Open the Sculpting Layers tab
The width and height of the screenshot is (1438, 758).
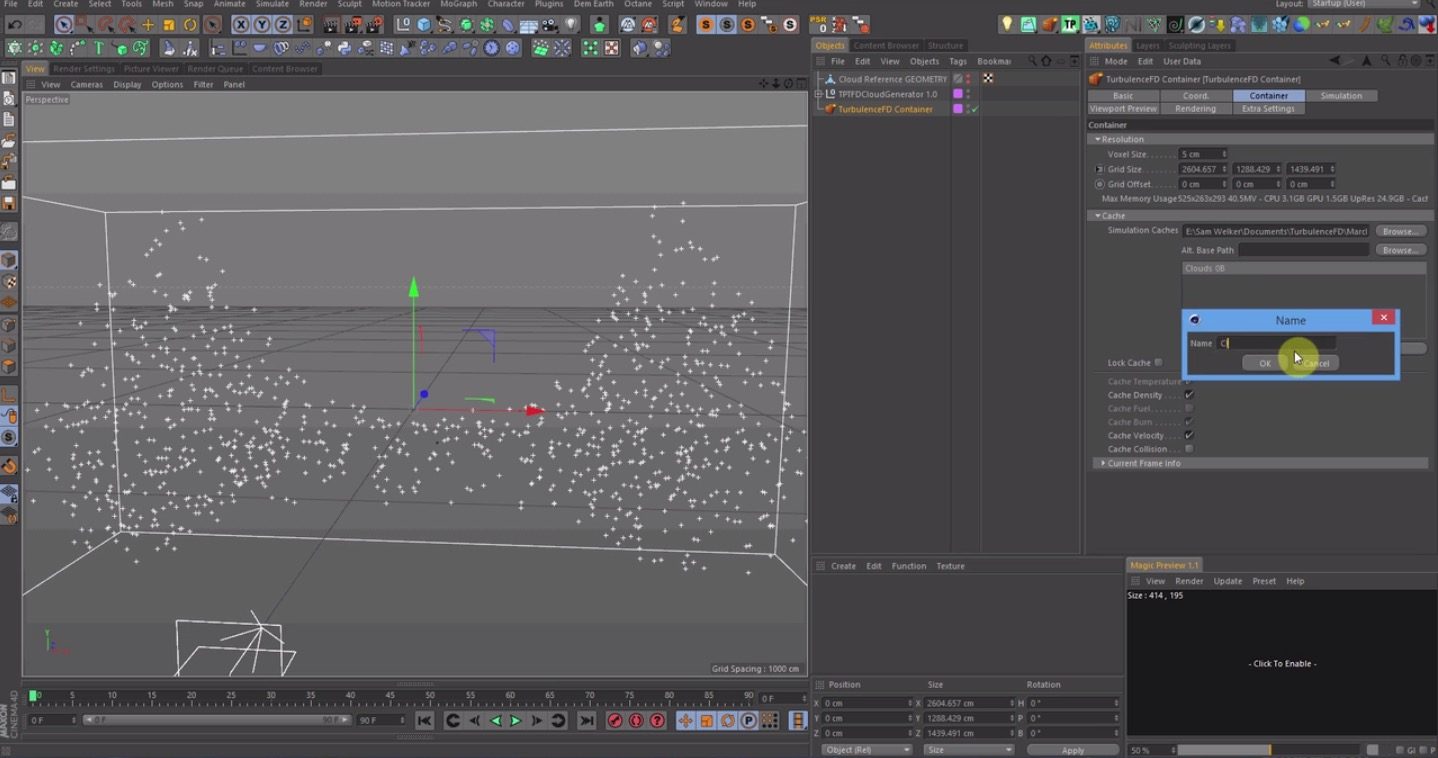(1199, 45)
